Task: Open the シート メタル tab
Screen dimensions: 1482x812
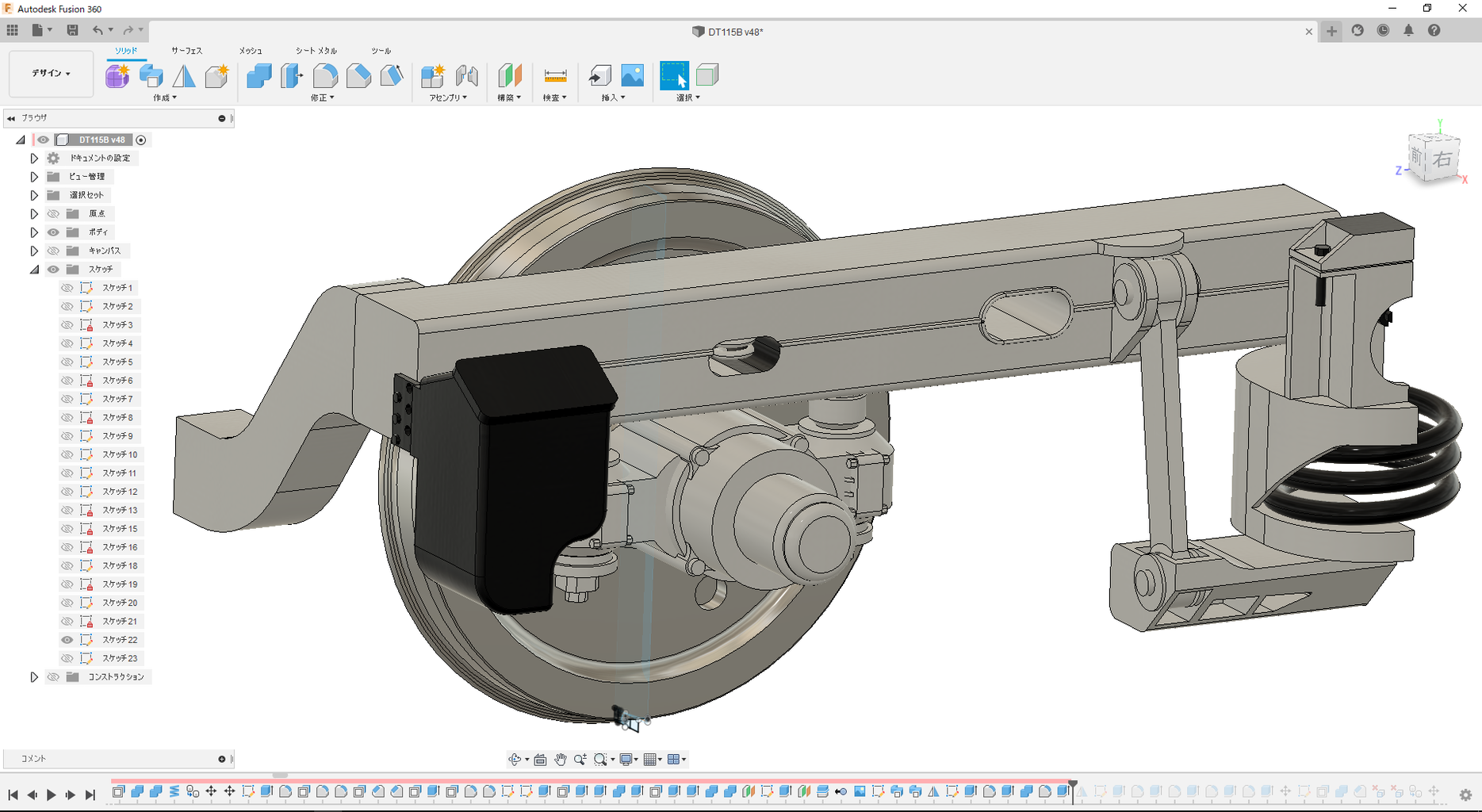Action: pos(316,51)
